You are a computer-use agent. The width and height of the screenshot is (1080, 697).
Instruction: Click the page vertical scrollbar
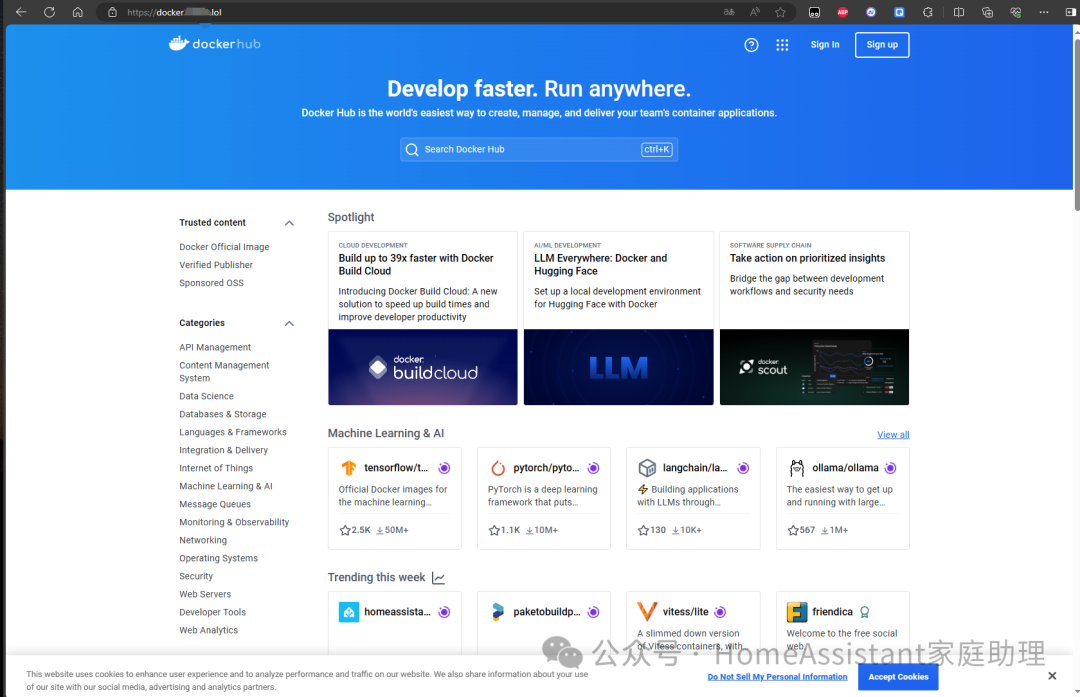click(x=1076, y=124)
